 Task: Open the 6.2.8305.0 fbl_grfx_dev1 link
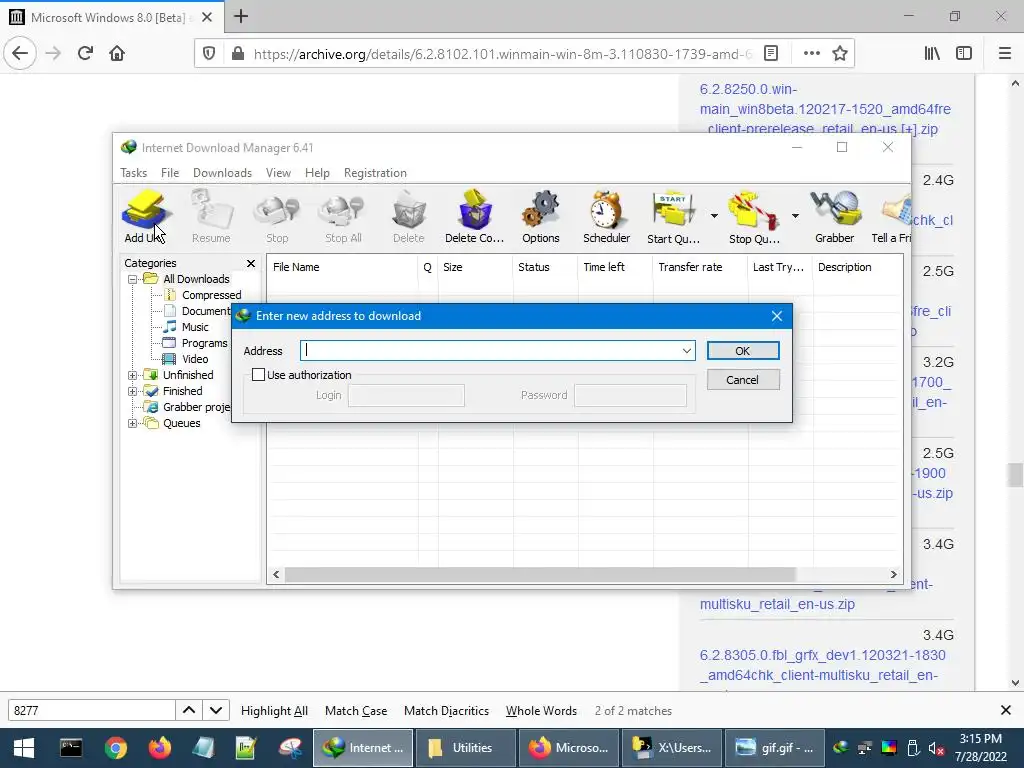click(822, 665)
